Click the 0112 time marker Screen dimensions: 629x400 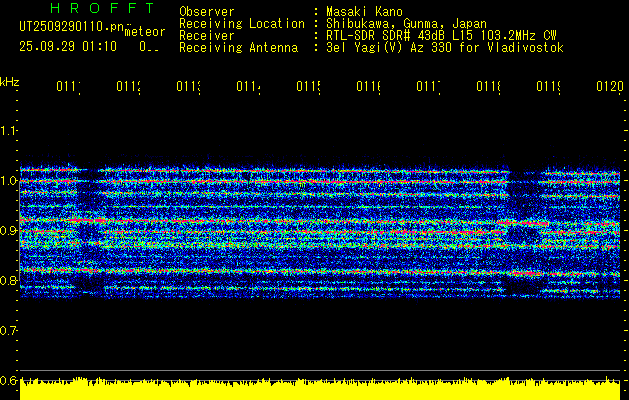tap(128, 86)
